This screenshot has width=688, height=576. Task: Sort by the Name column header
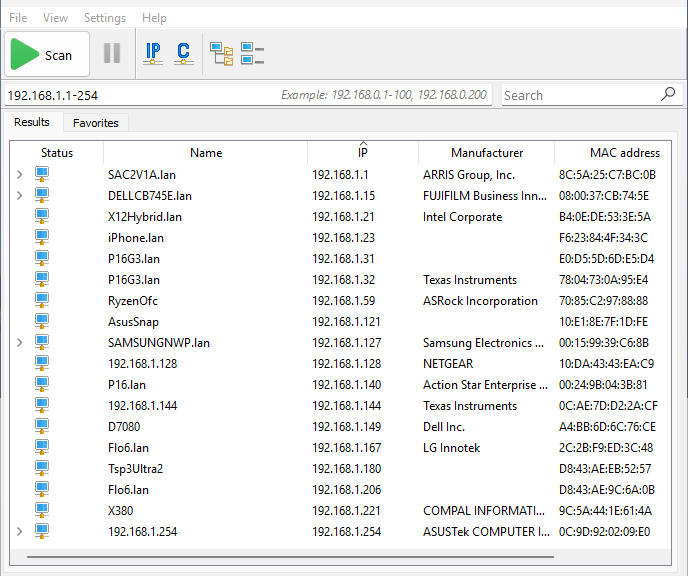point(206,153)
